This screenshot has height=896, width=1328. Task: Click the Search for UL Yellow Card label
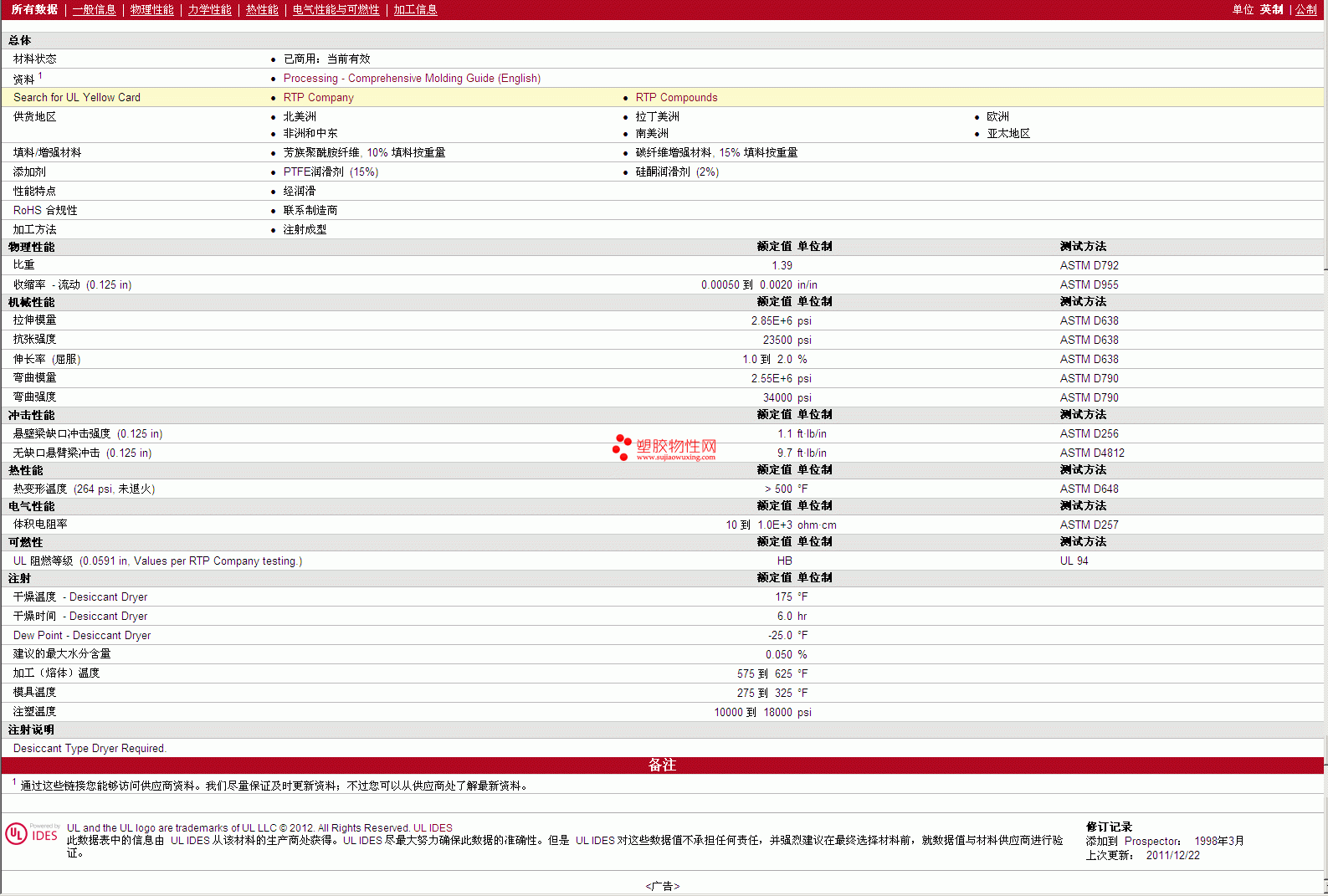[77, 98]
